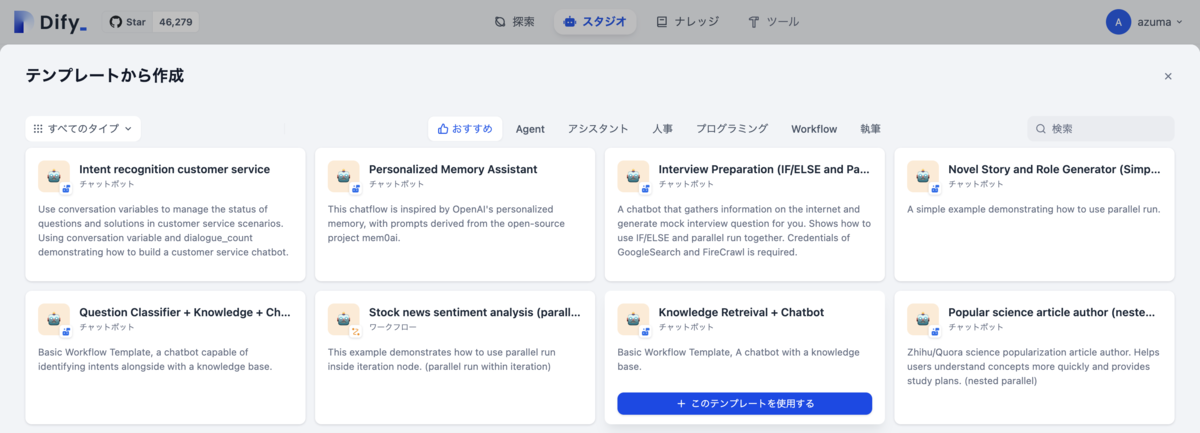The height and width of the screenshot is (433, 1200).
Task: Click the robot icon on スタジオ tab
Action: pos(570,21)
